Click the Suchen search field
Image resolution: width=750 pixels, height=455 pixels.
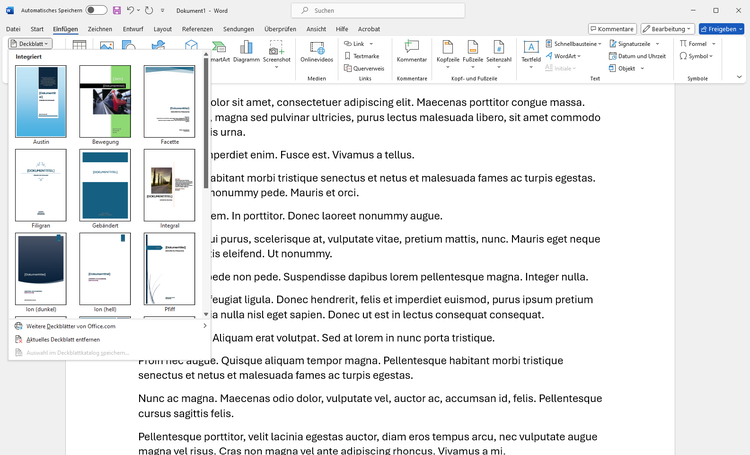378,10
